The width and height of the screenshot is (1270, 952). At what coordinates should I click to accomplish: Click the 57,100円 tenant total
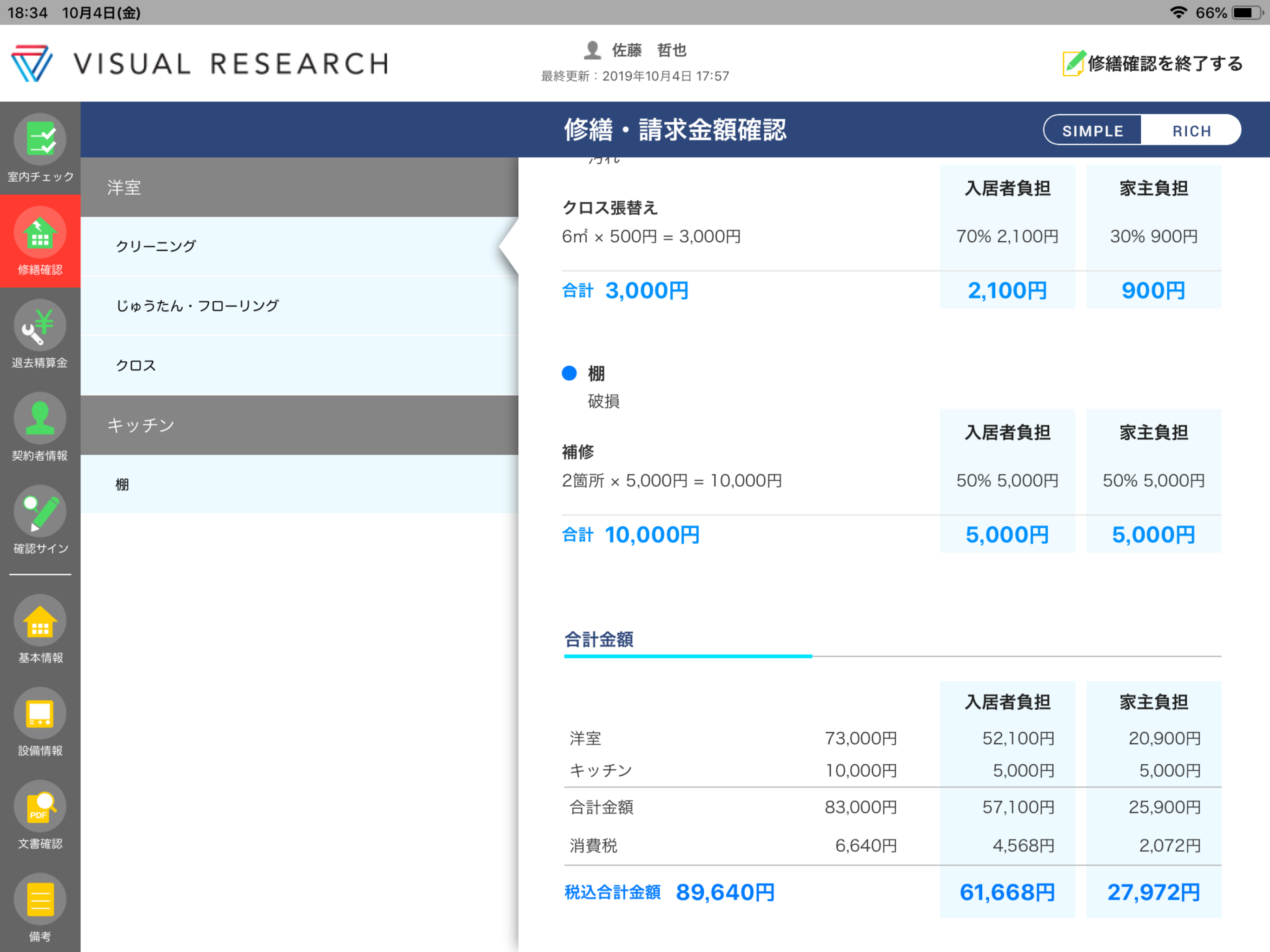coord(1018,807)
